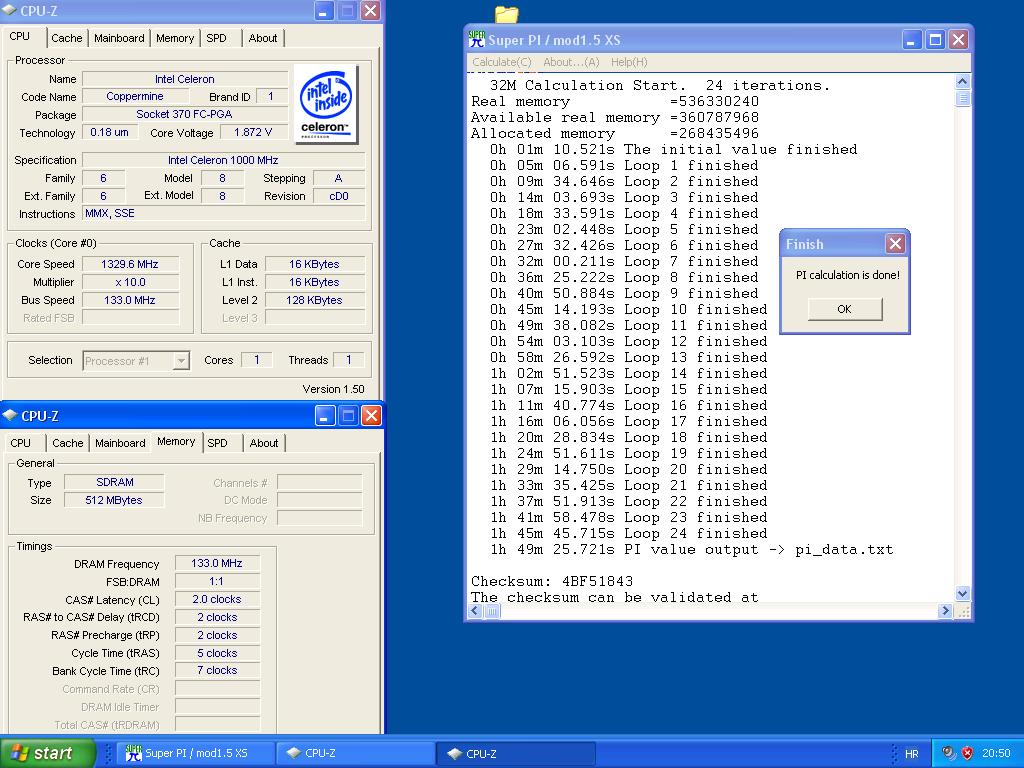Image resolution: width=1024 pixels, height=768 pixels.
Task: Select Mainboard tab in lower CPU-Z window
Action: click(120, 443)
